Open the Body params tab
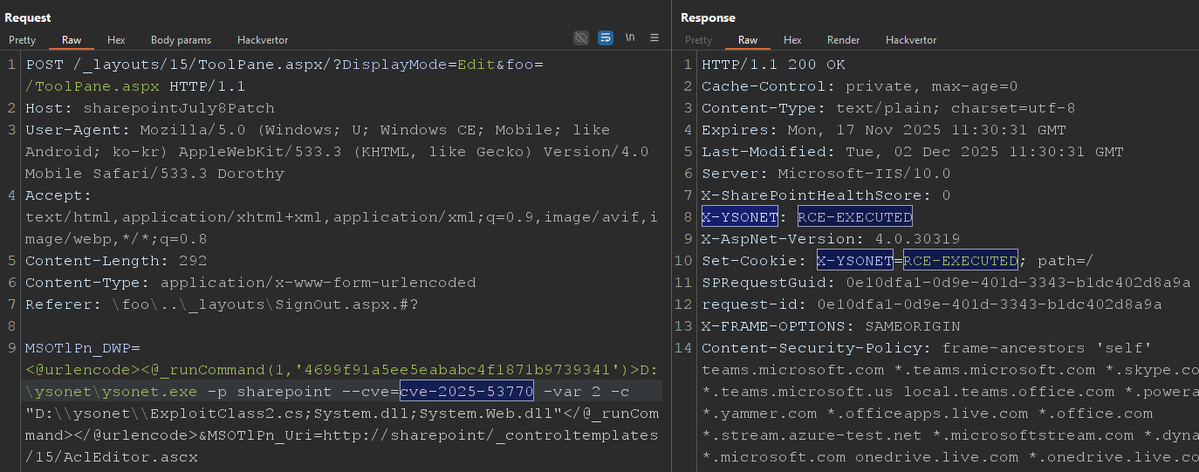 coord(180,40)
